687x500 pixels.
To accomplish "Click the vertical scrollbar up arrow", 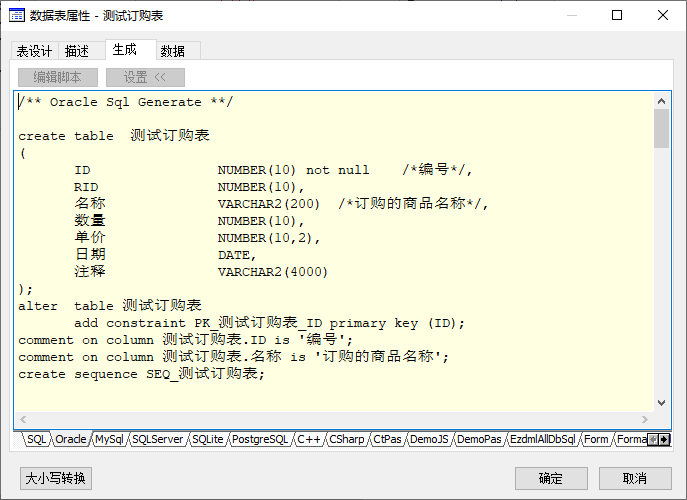I will click(x=662, y=101).
